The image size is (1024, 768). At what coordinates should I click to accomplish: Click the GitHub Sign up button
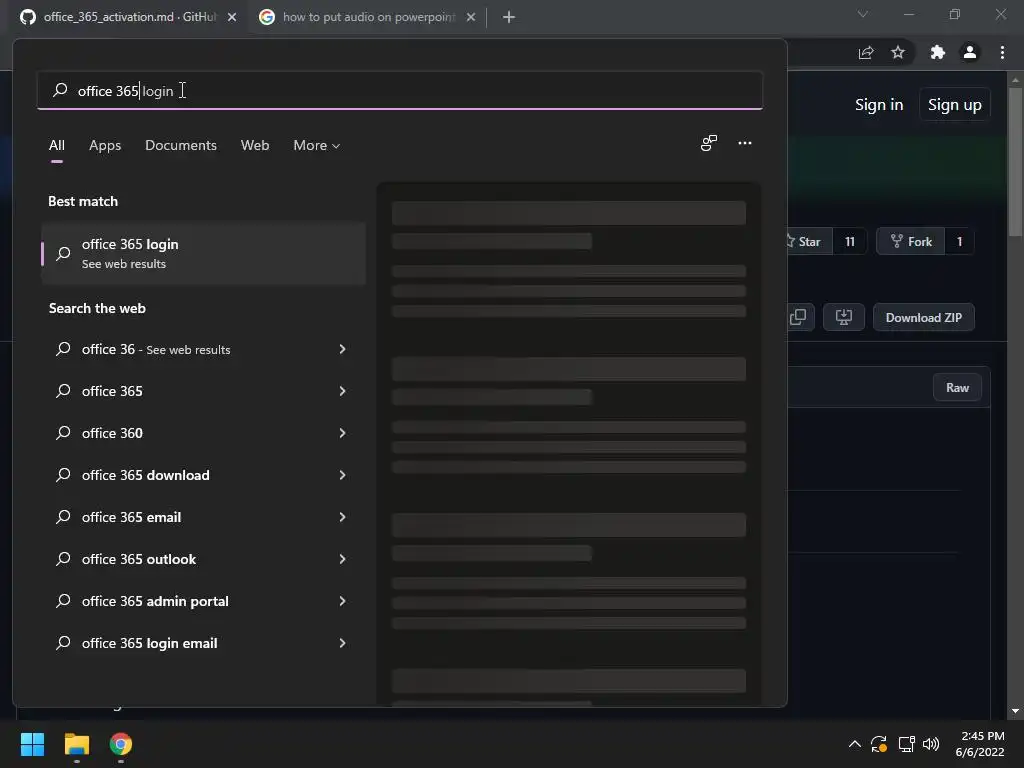click(x=955, y=104)
